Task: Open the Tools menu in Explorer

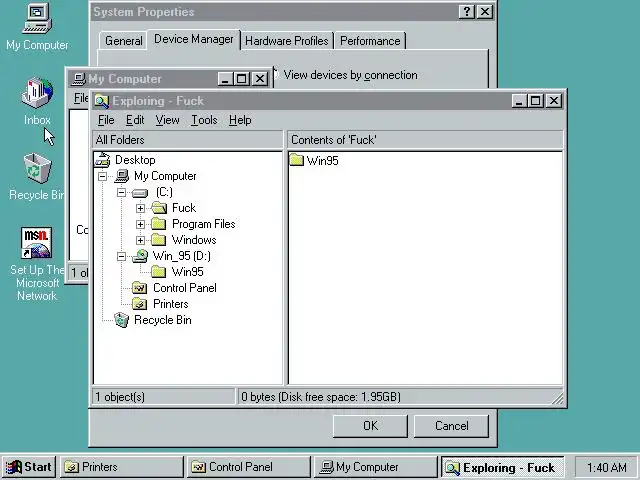Action: pyautogui.click(x=204, y=120)
